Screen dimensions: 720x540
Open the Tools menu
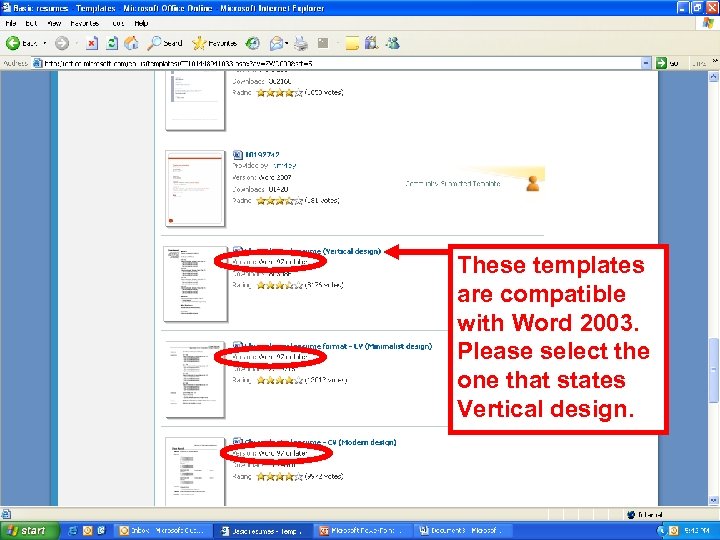(x=118, y=23)
